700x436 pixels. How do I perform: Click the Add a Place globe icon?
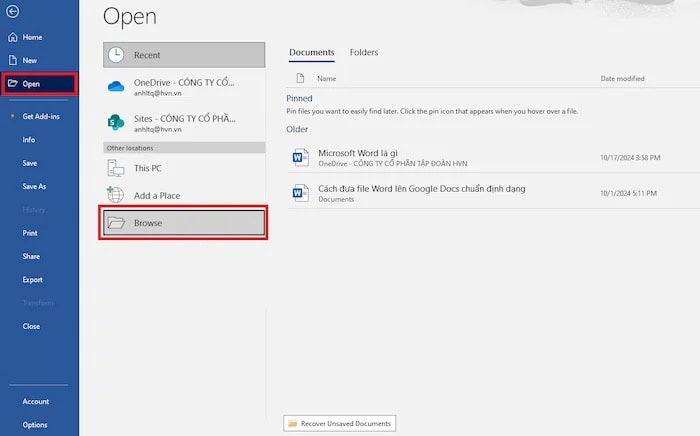point(116,195)
